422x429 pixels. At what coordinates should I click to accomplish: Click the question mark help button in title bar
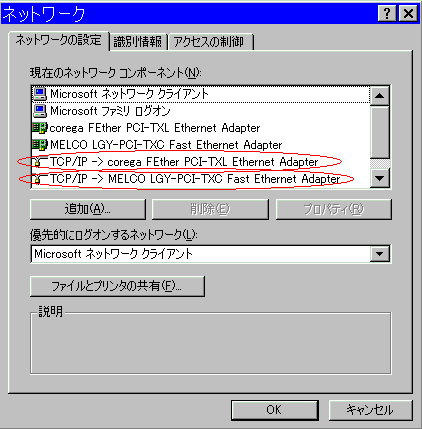(387, 14)
